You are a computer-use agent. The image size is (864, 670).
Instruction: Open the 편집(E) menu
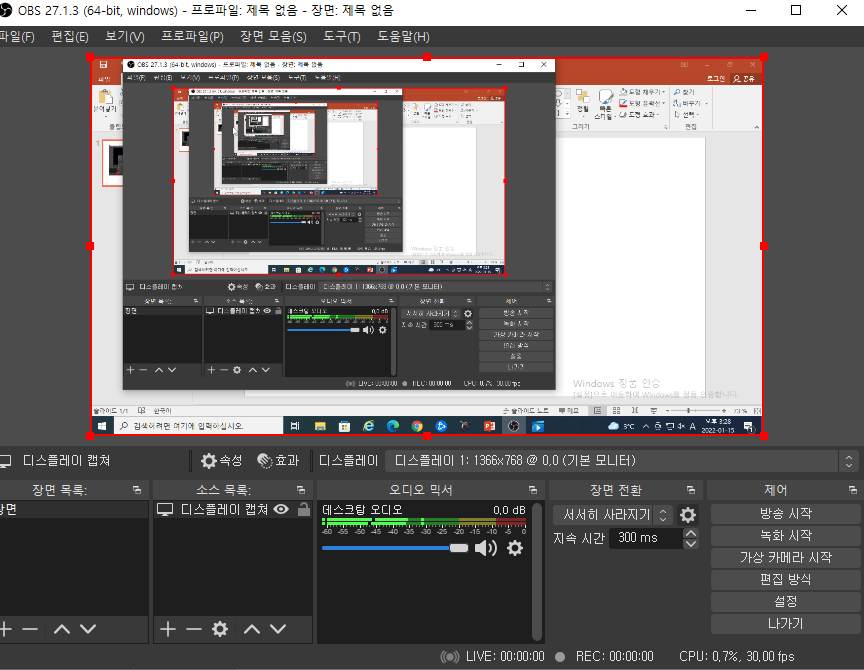70,36
